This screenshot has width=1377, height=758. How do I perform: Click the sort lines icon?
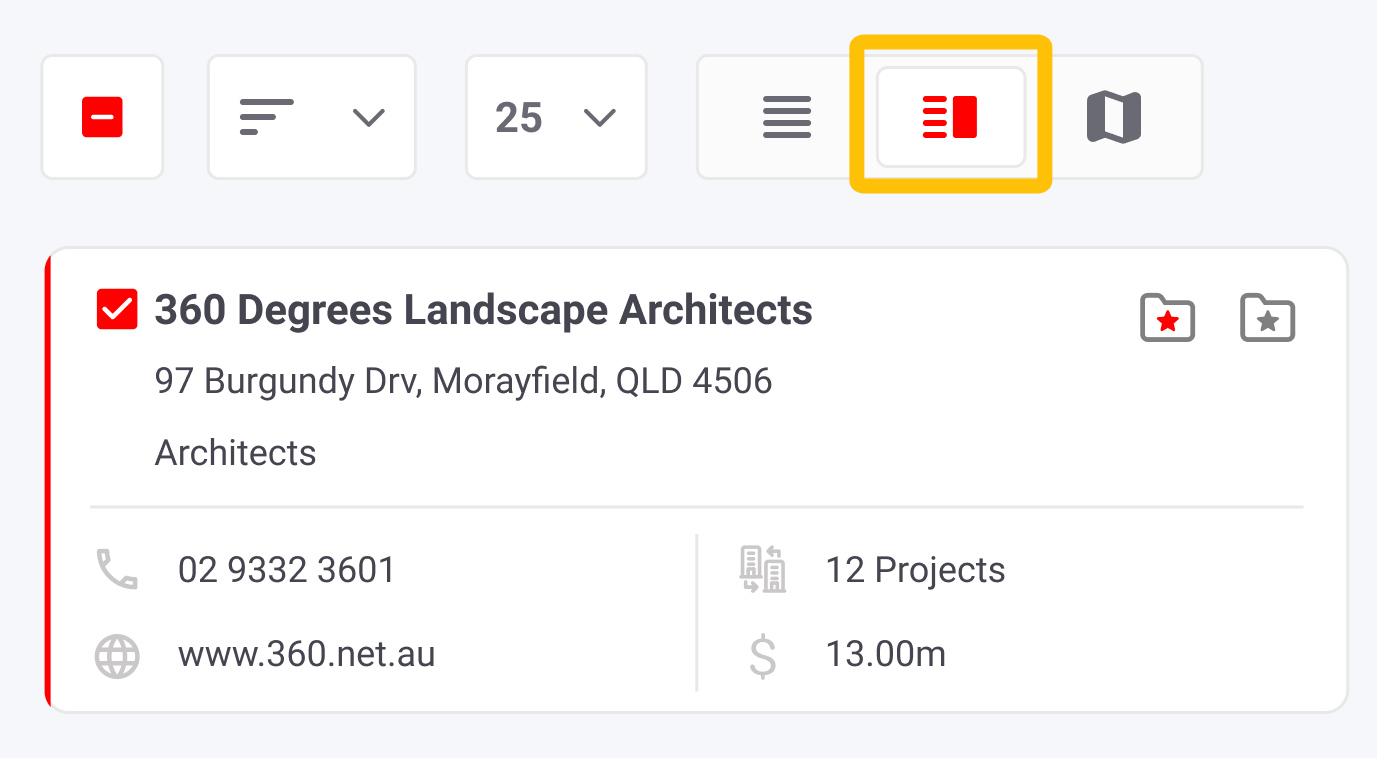pyautogui.click(x=267, y=117)
